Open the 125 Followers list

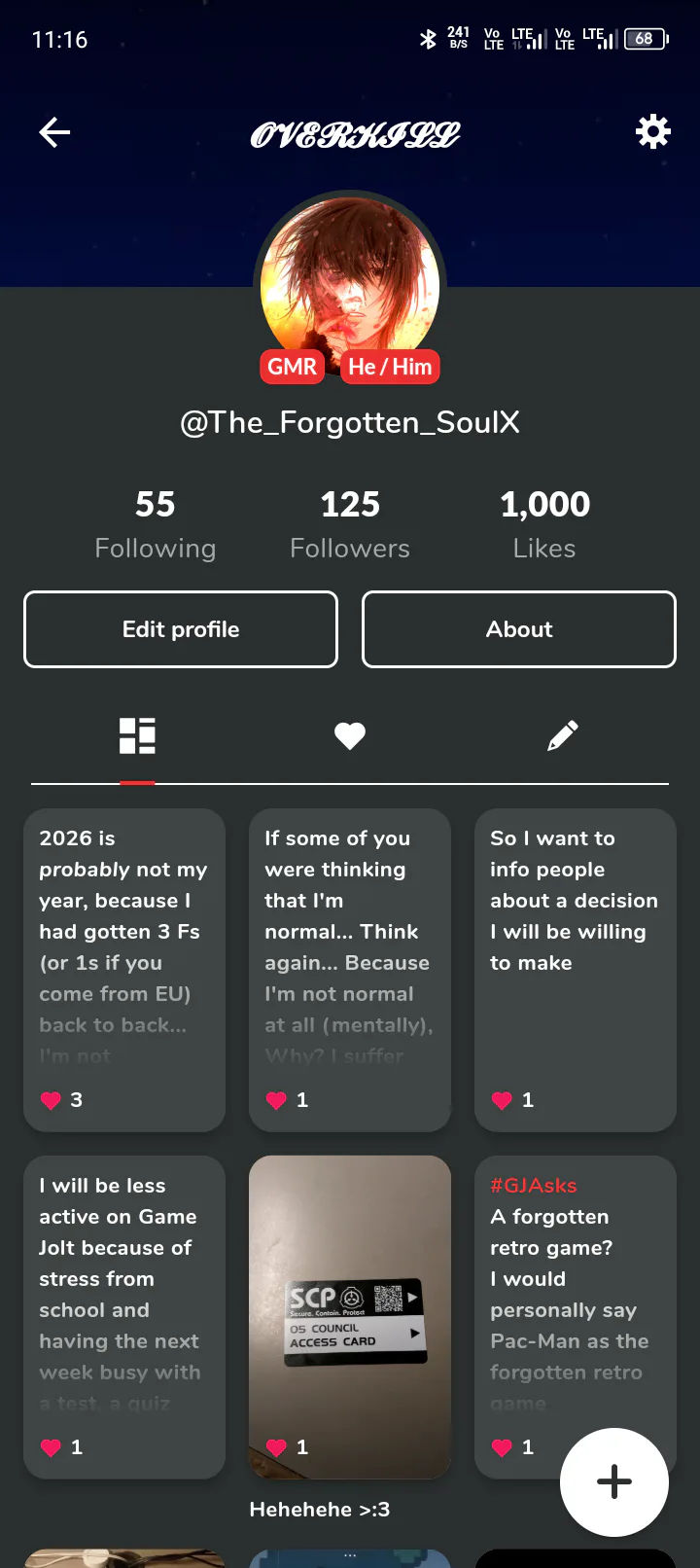[350, 525]
